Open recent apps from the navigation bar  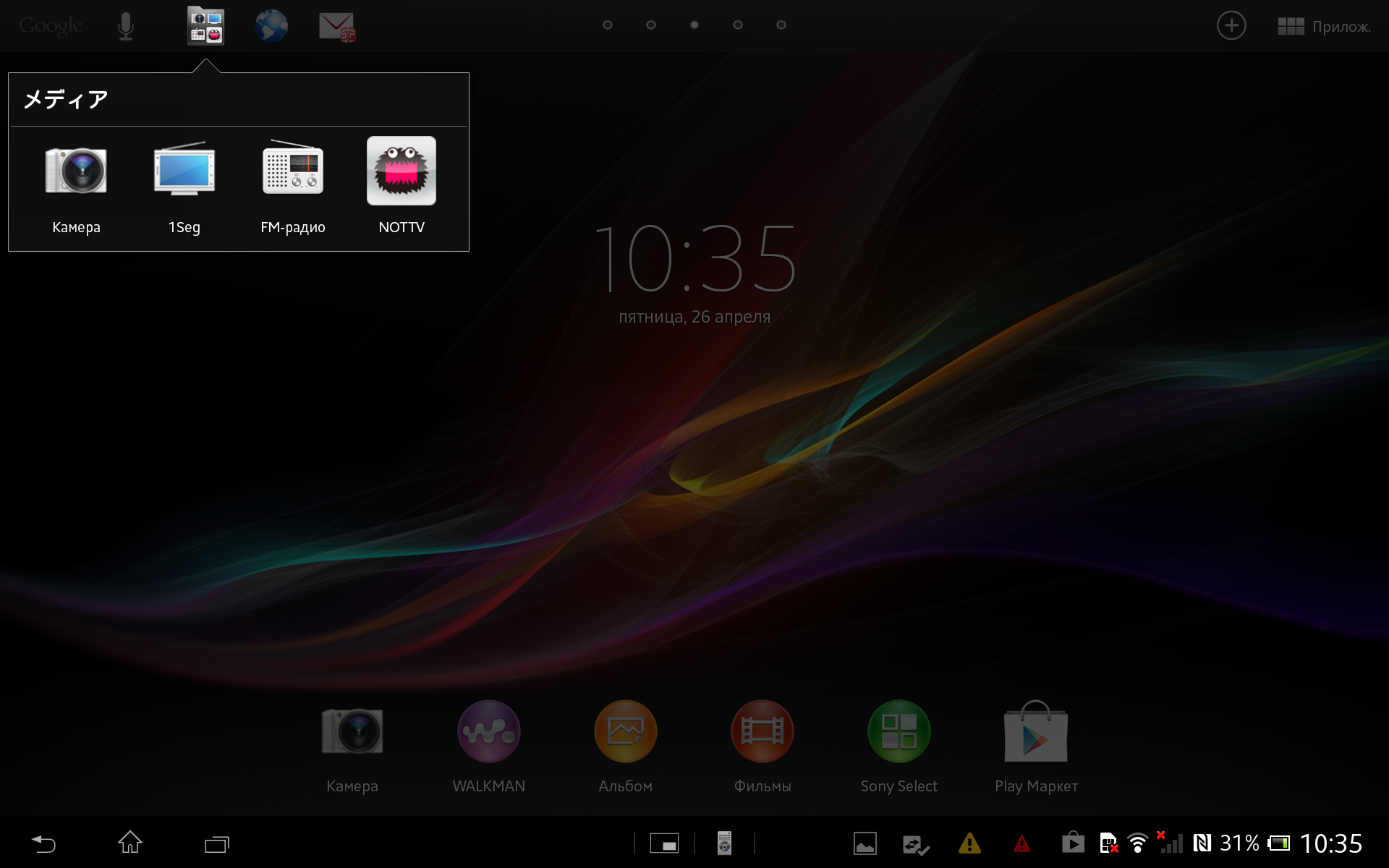(216, 843)
